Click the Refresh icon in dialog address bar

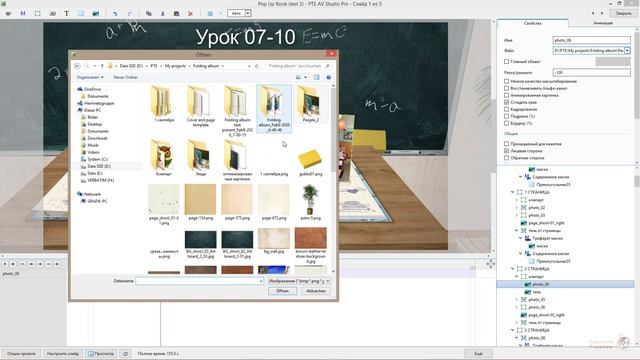coord(257,66)
